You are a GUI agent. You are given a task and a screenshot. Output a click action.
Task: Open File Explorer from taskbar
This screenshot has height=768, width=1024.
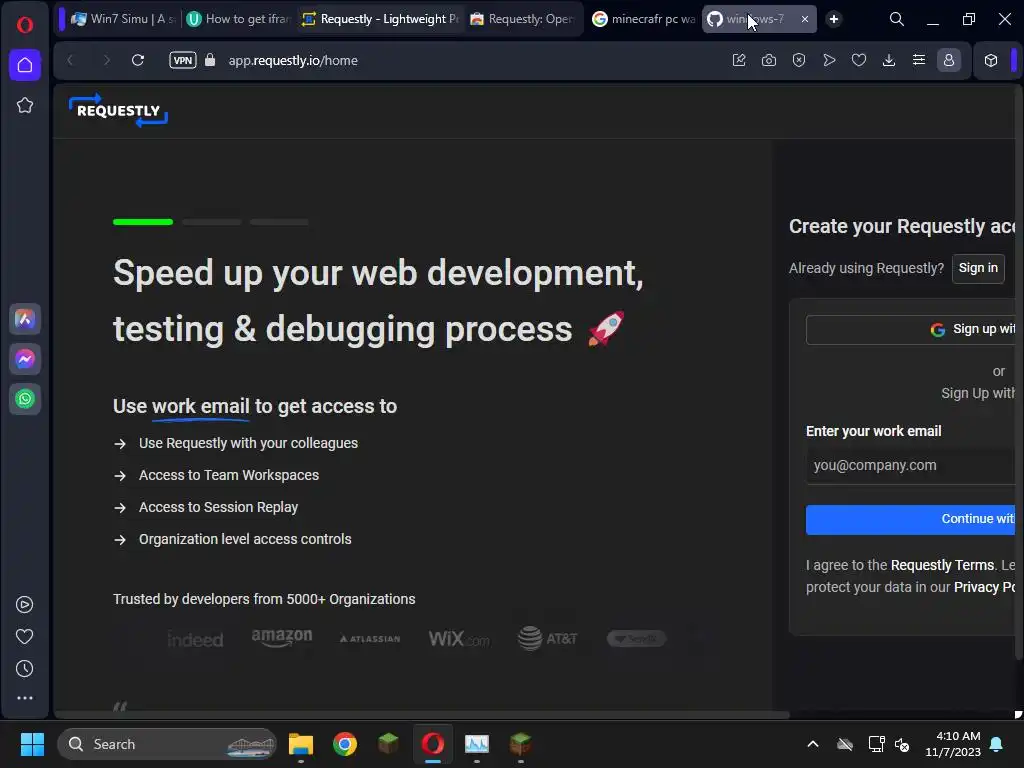[x=301, y=744]
